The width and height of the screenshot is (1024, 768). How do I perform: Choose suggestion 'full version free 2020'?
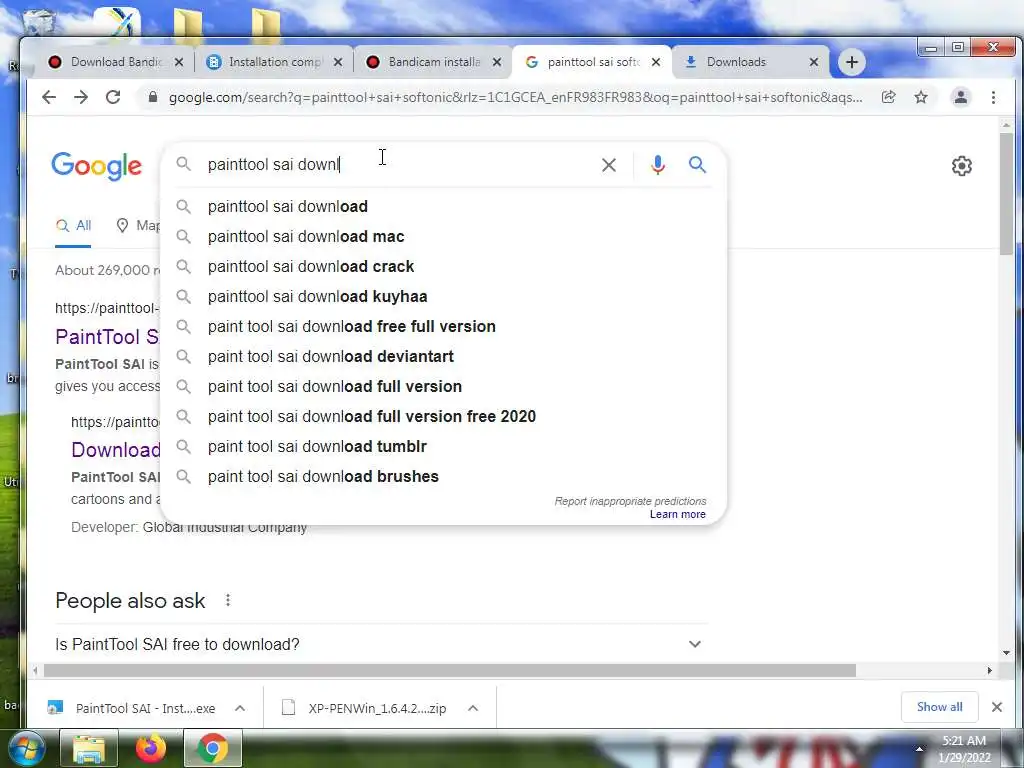(x=443, y=417)
